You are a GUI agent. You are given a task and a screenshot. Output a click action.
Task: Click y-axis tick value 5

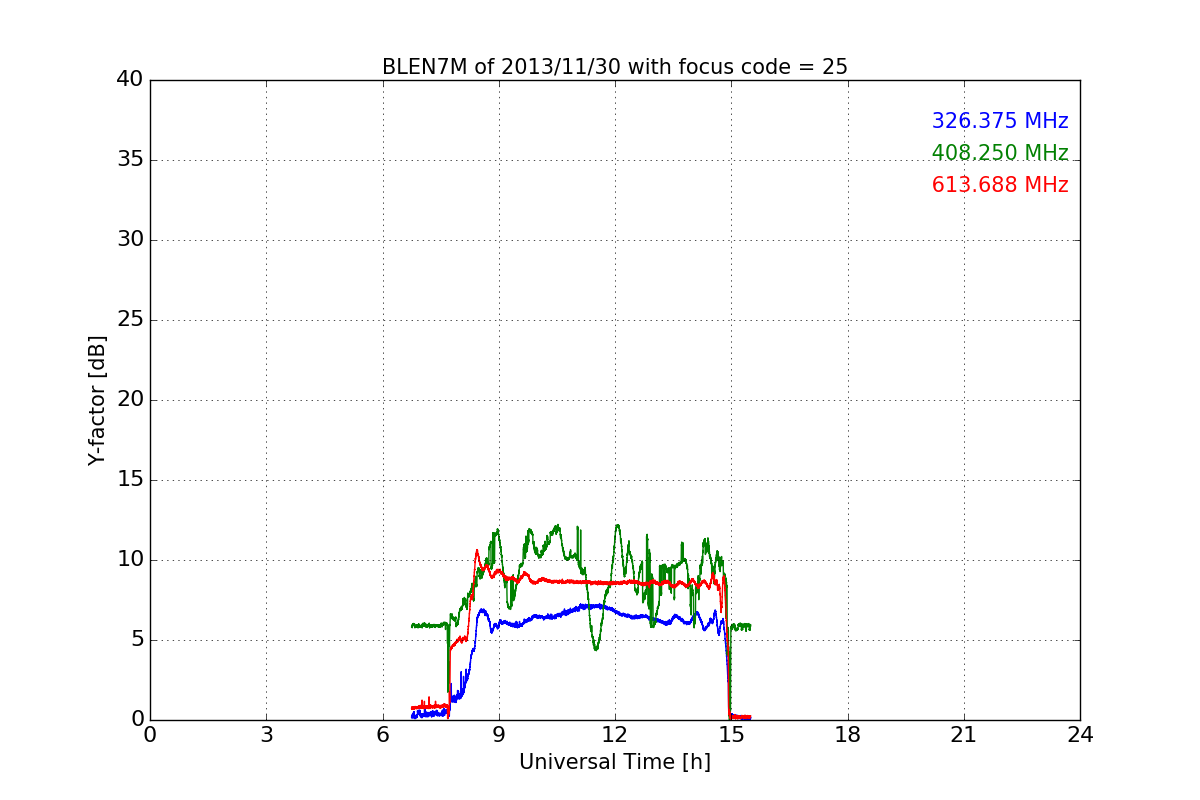tap(137, 640)
